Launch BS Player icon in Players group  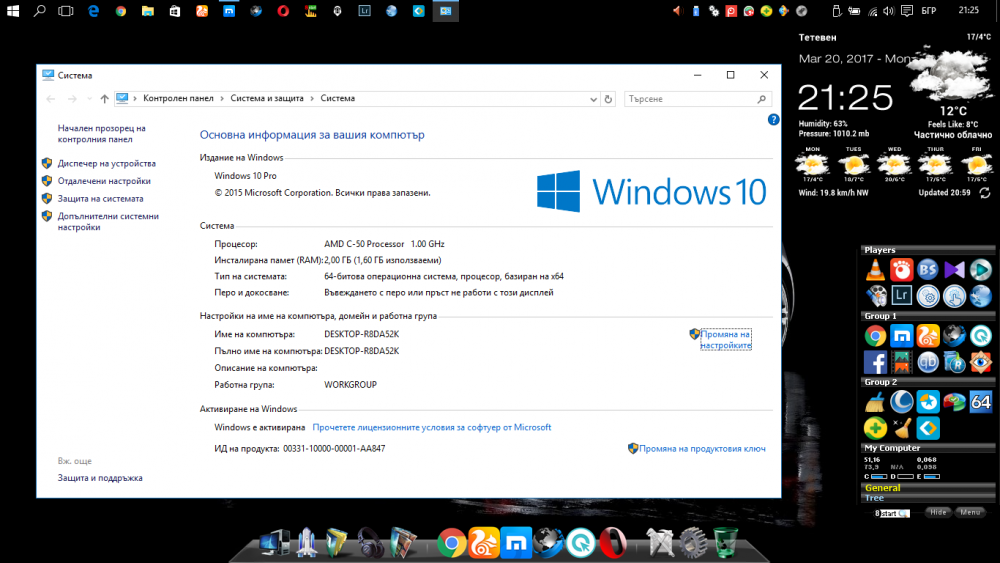928,270
